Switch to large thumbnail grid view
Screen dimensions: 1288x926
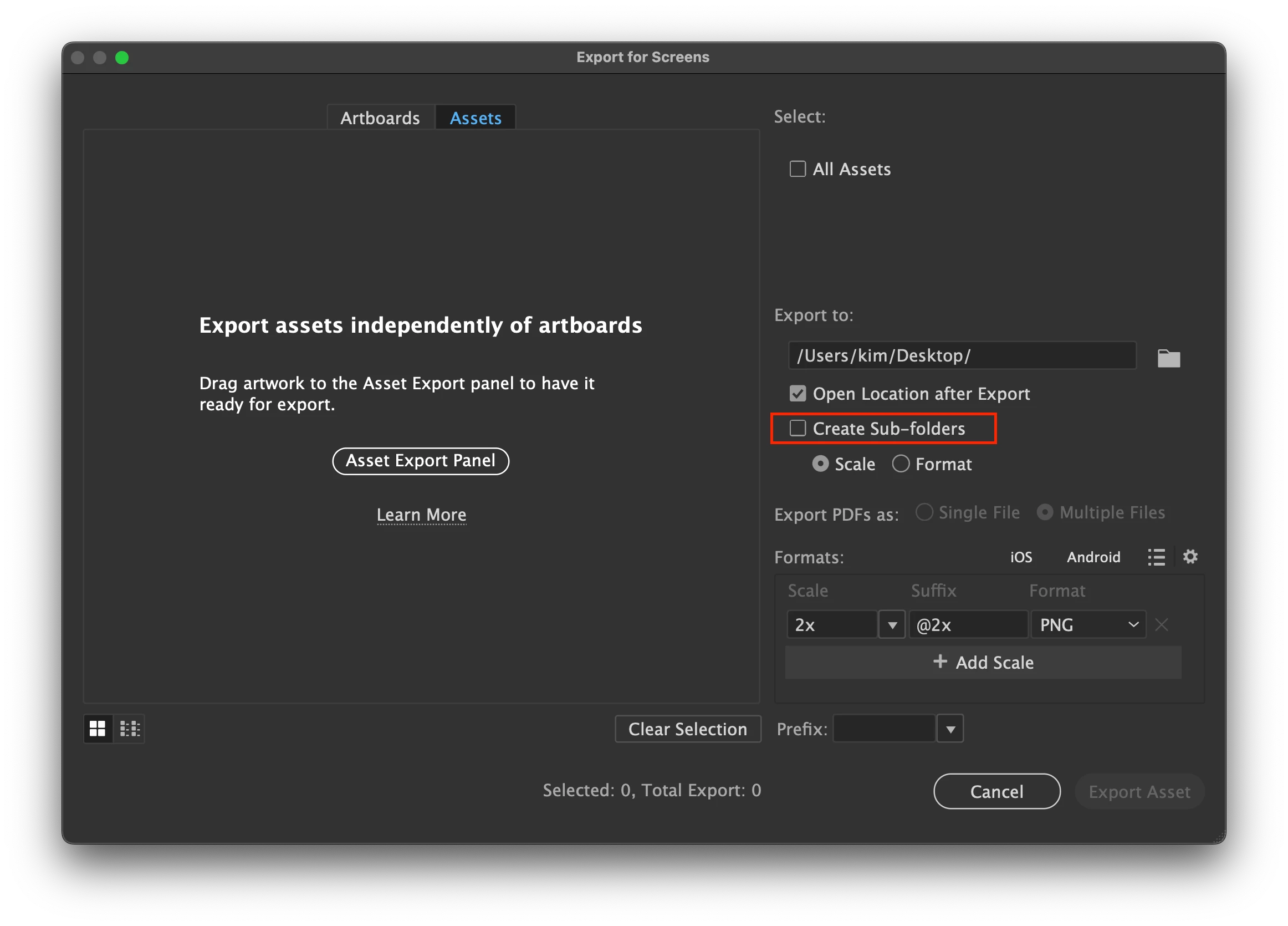(98, 728)
